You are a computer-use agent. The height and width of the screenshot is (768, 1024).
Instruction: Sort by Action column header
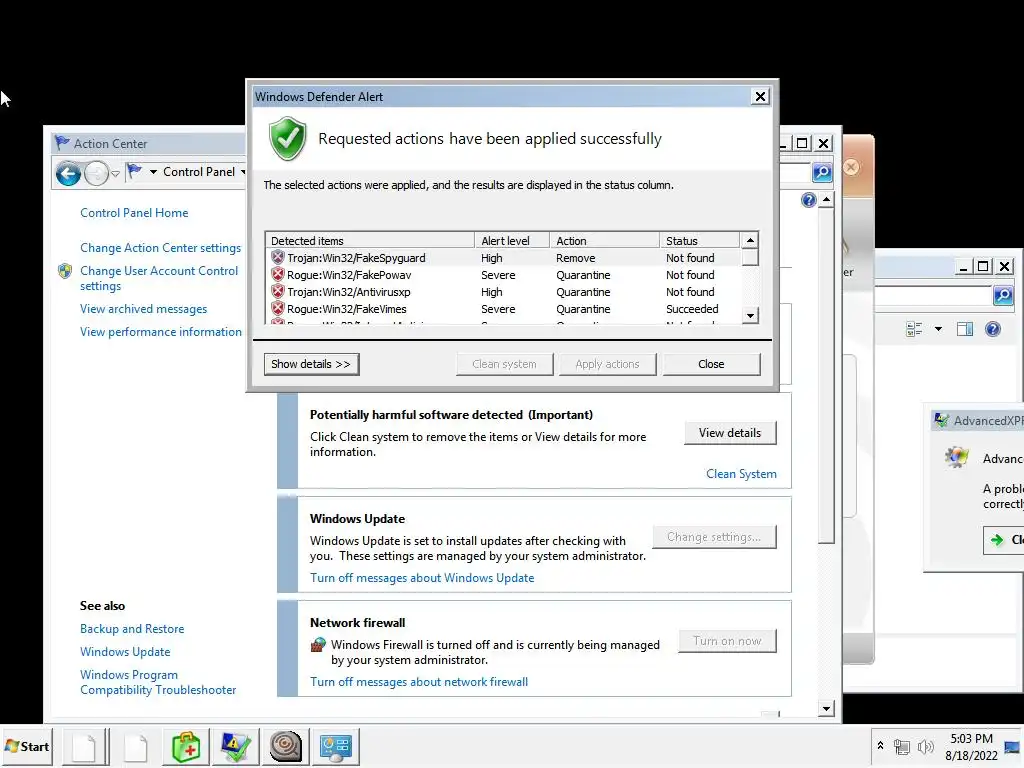(x=605, y=240)
